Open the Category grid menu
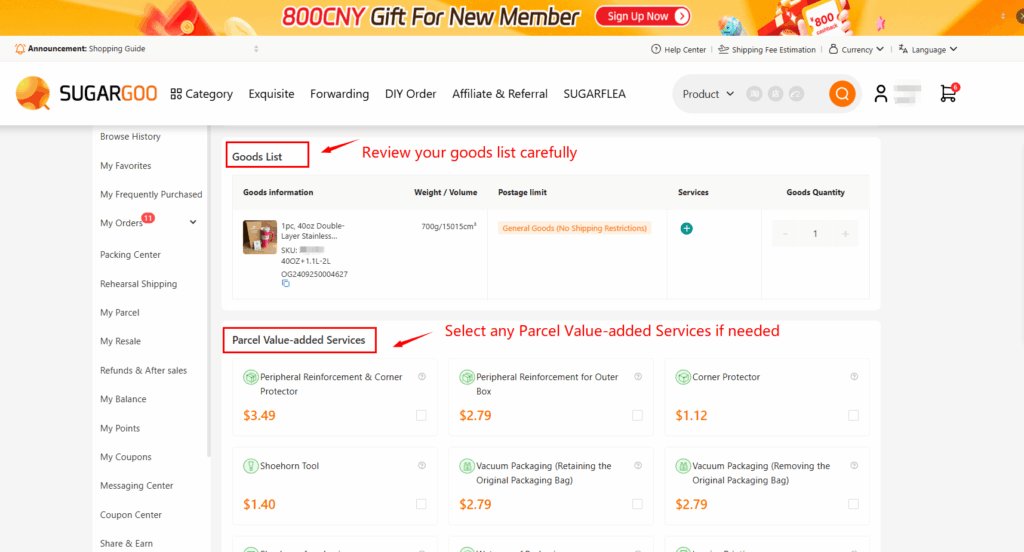The image size is (1024, 552). tap(201, 94)
